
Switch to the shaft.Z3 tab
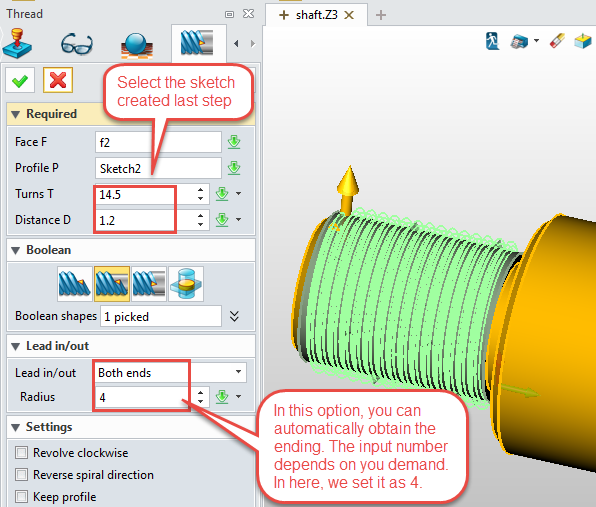click(x=316, y=15)
